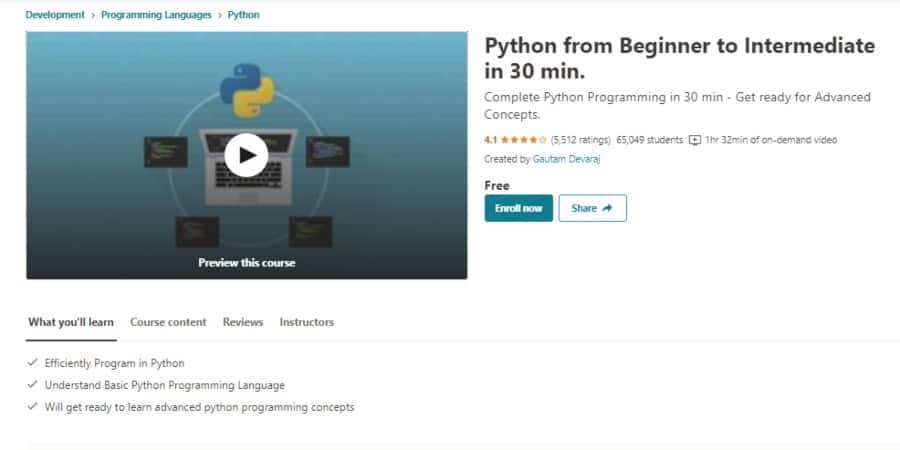
Task: Click the Understand Basic Python Programming Language text
Action: point(165,385)
